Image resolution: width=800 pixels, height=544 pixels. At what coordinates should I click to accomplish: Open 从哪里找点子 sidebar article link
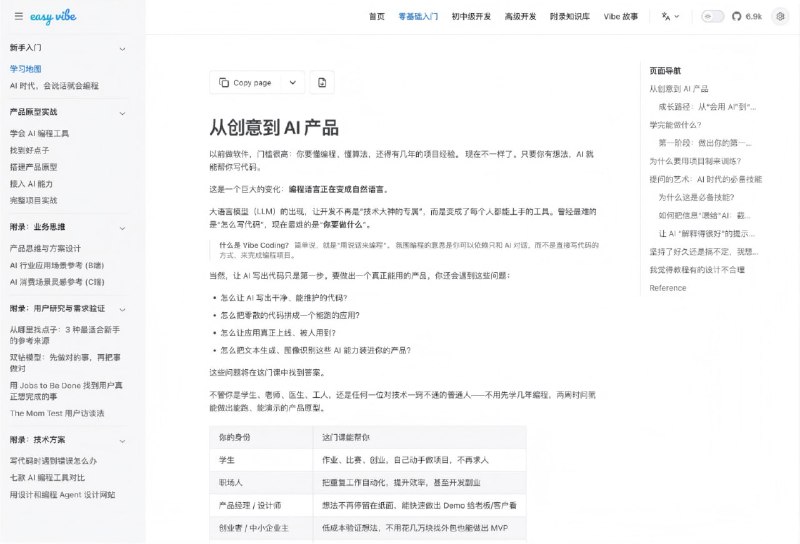click(x=65, y=335)
